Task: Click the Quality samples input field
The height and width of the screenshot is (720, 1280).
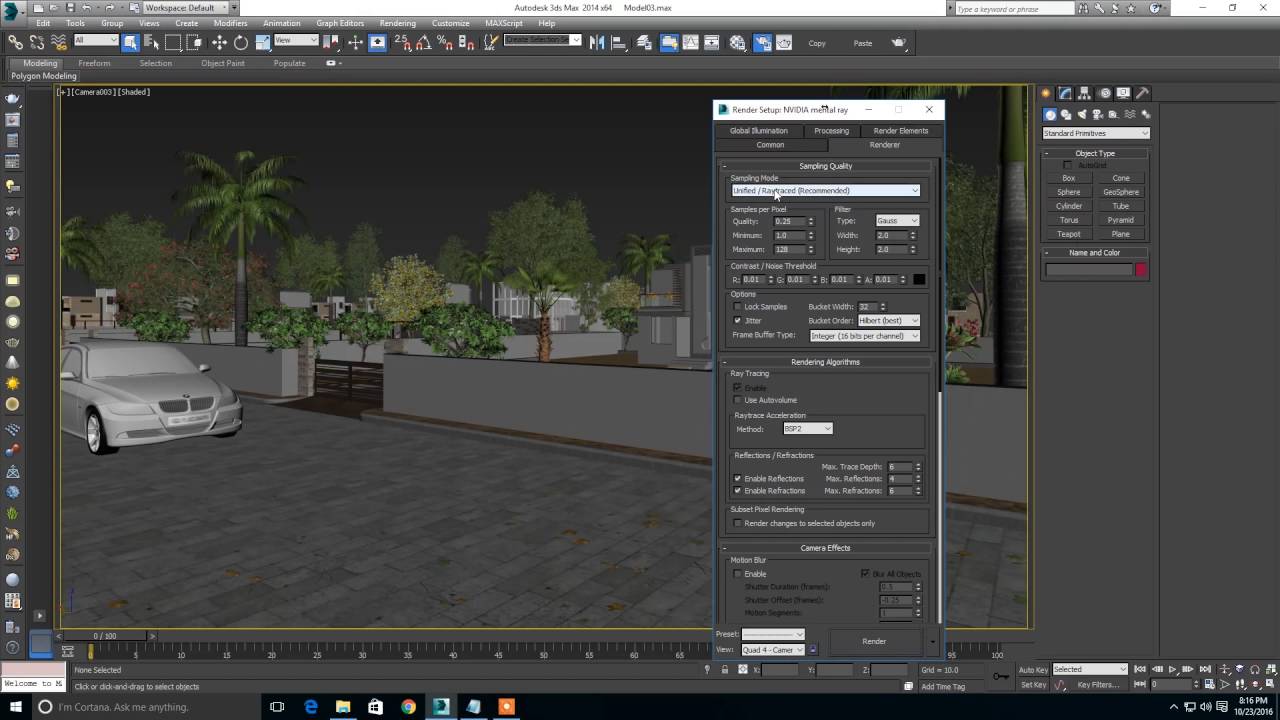Action: point(789,222)
